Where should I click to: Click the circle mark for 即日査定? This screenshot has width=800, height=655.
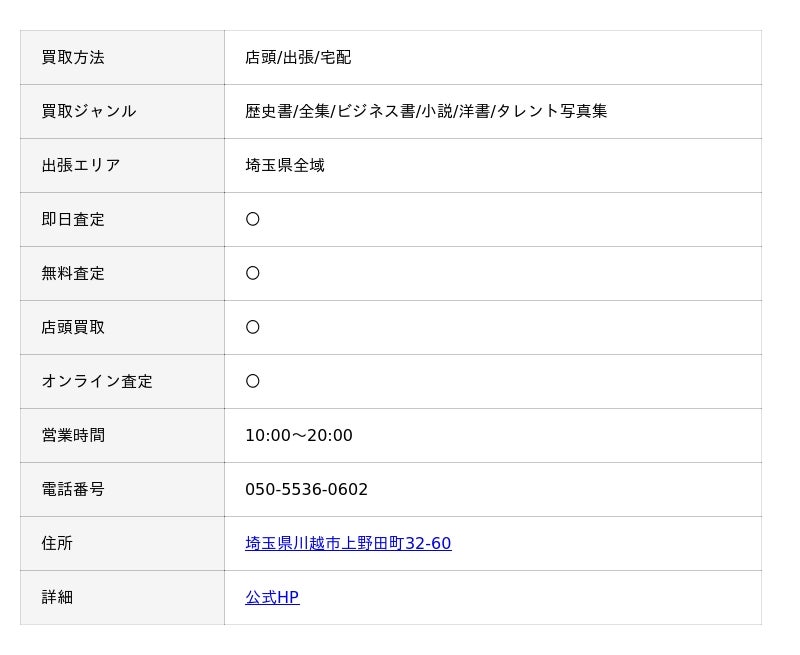253,219
